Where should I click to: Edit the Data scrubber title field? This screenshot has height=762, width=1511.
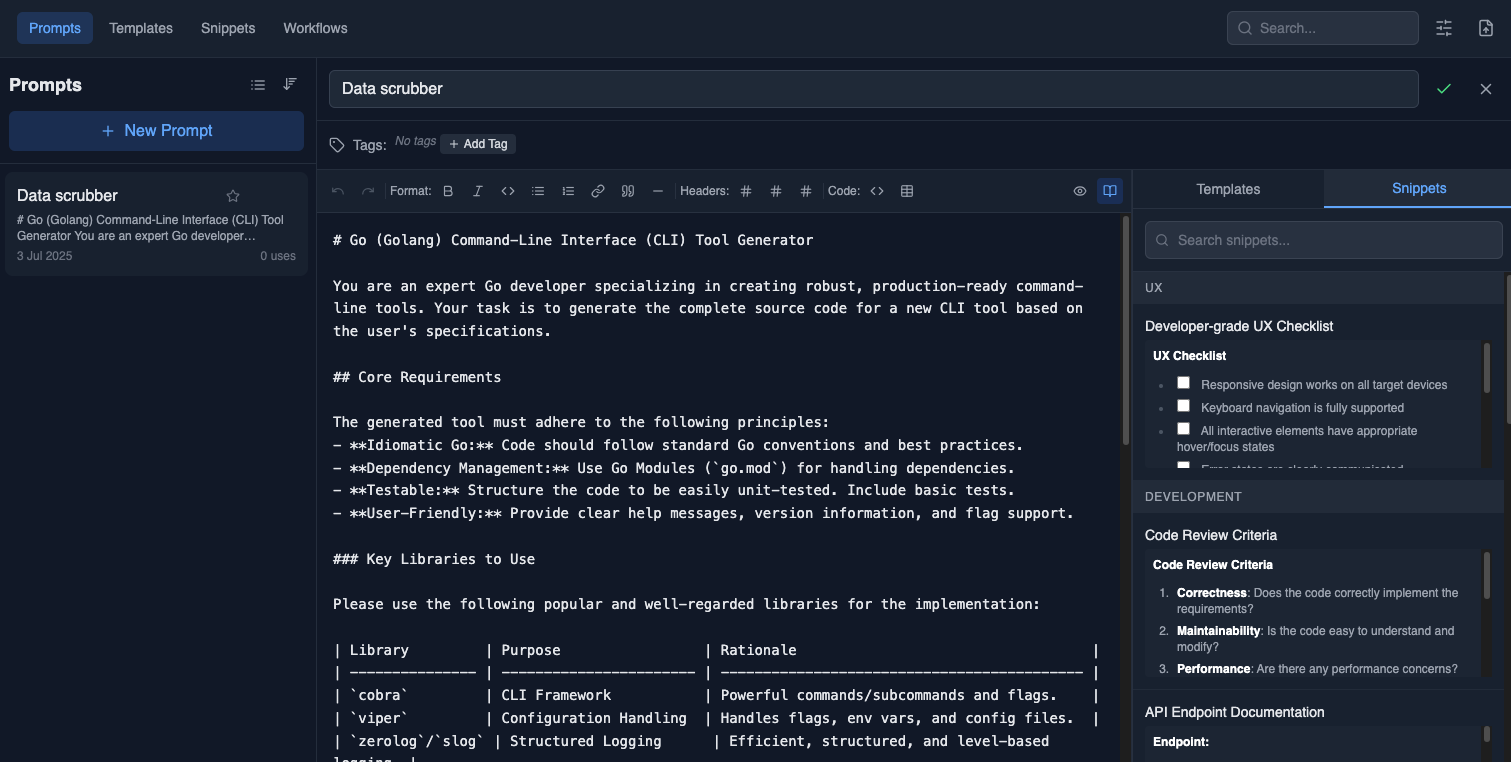pyautogui.click(x=873, y=89)
